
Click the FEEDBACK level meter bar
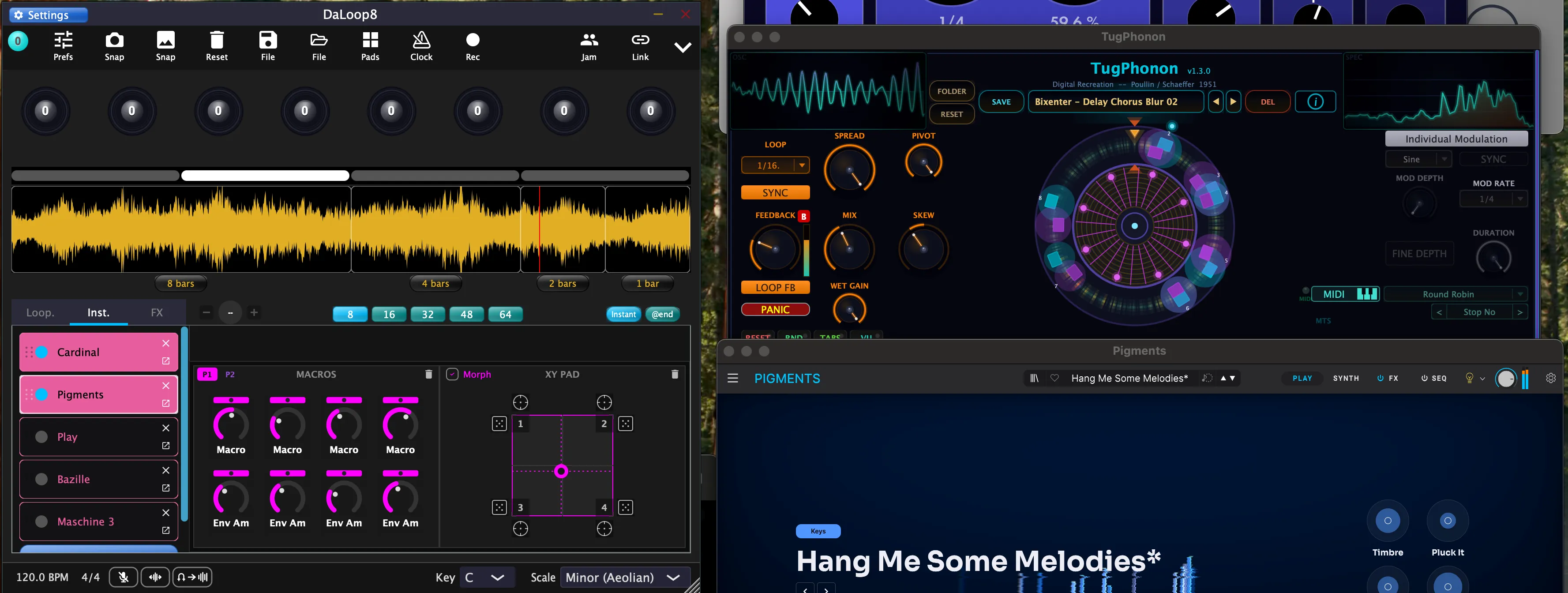click(806, 250)
